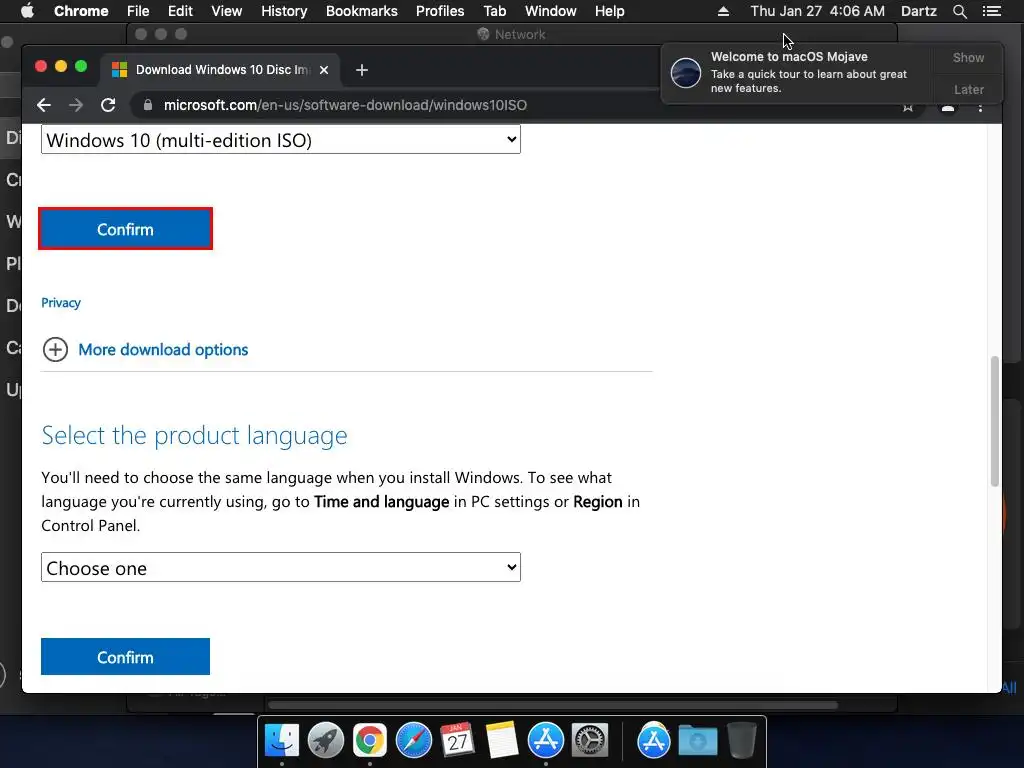This screenshot has height=768, width=1024.
Task: Click the circled plus beside More download options
Action: click(x=56, y=349)
